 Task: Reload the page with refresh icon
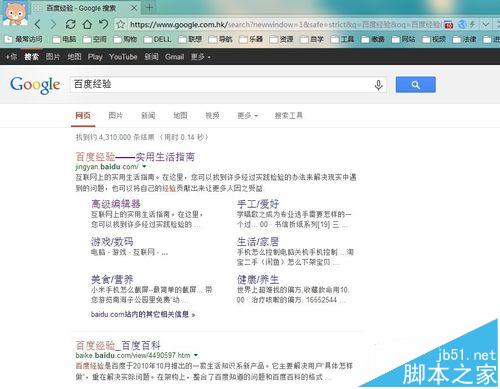pos(70,24)
